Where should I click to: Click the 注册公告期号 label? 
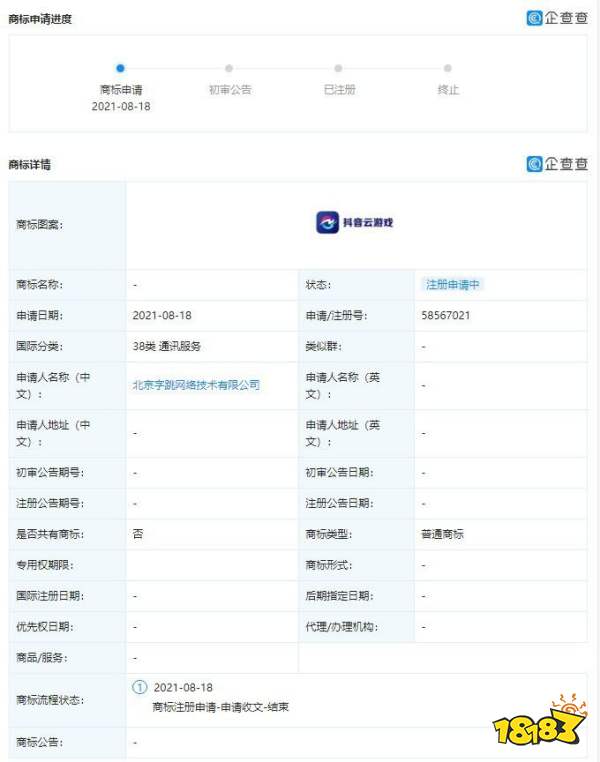pyautogui.click(x=50, y=503)
